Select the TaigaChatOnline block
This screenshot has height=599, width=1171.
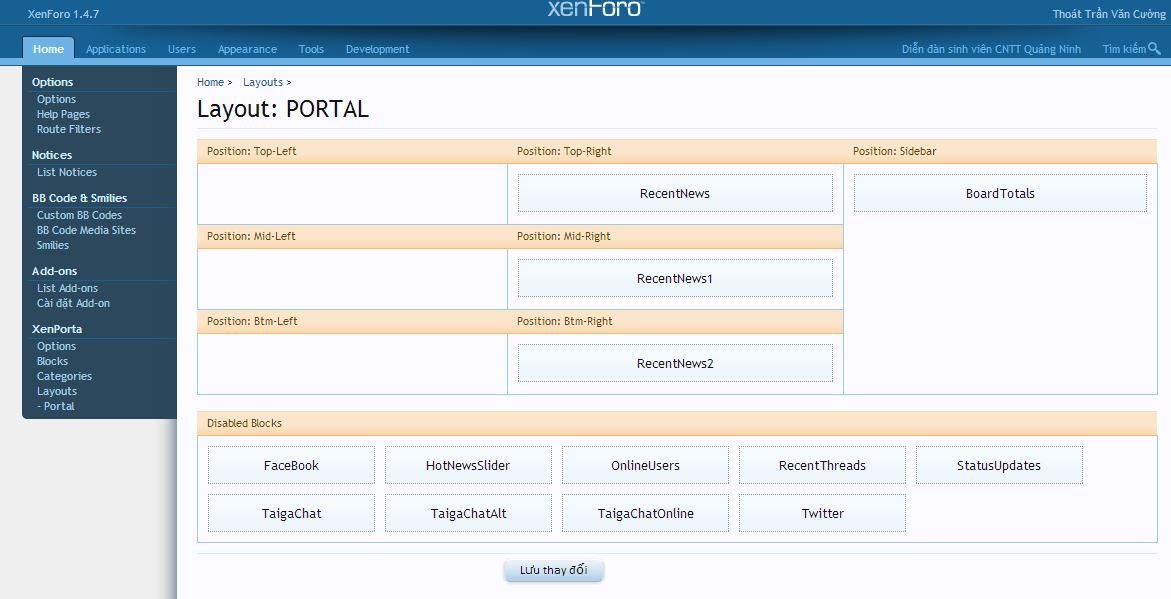645,513
